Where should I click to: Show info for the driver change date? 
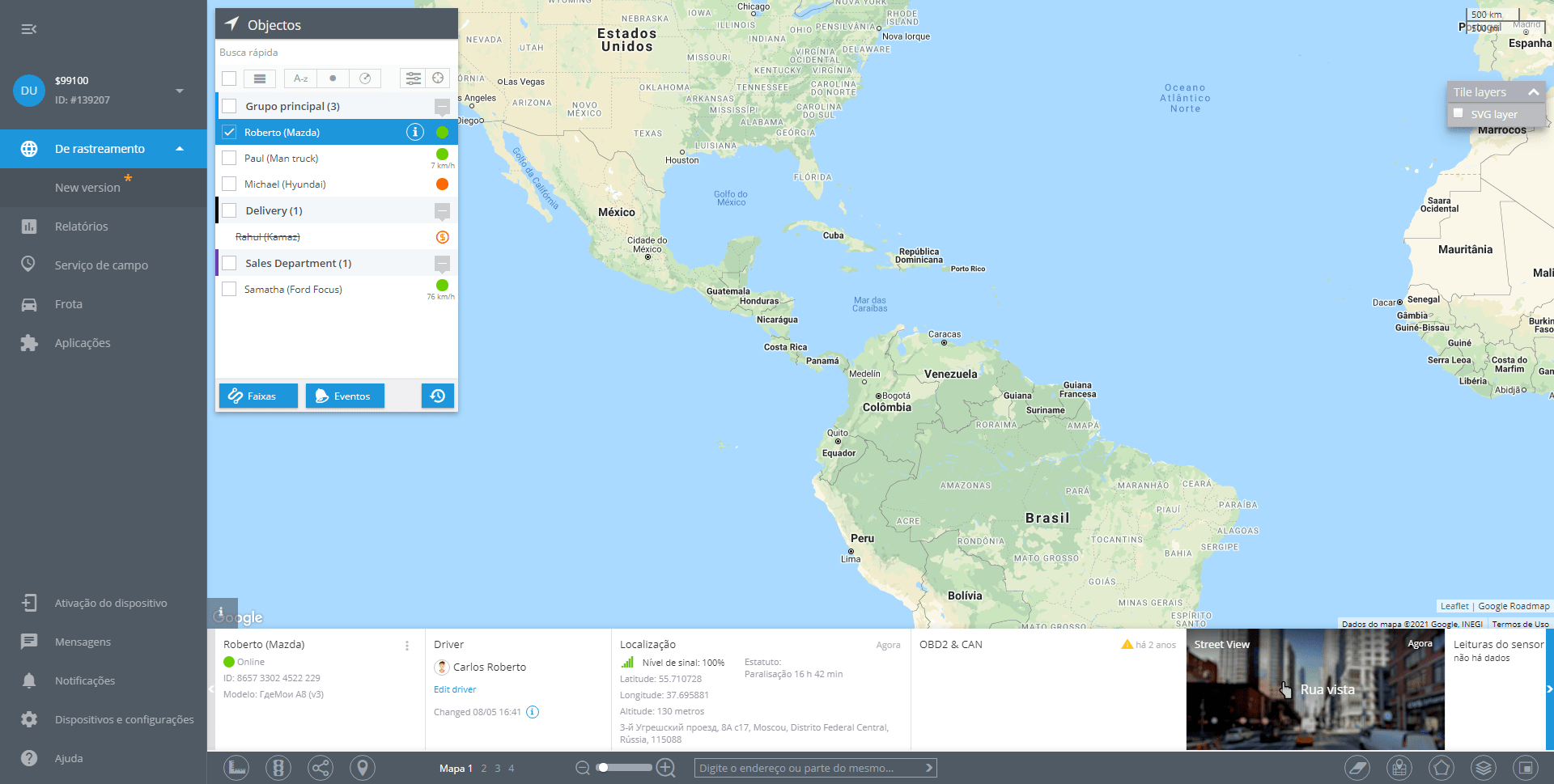pyautogui.click(x=533, y=712)
